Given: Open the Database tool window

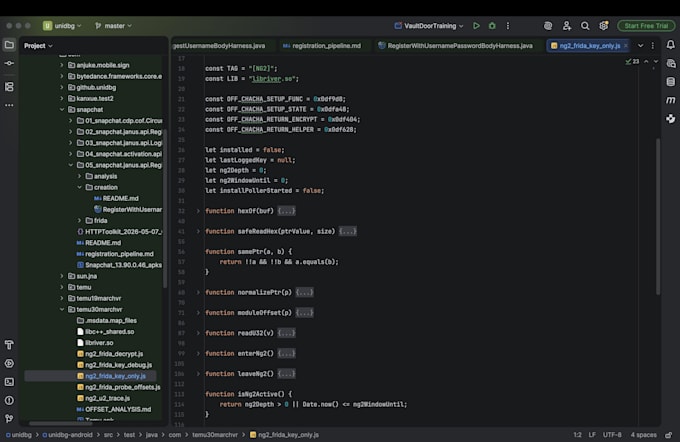Looking at the screenshot, I should point(671,82).
